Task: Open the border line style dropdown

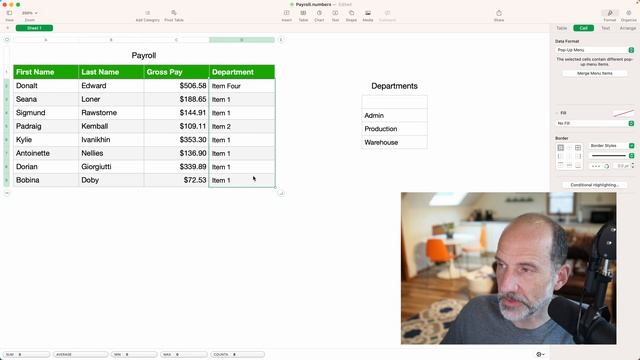Action: point(611,156)
